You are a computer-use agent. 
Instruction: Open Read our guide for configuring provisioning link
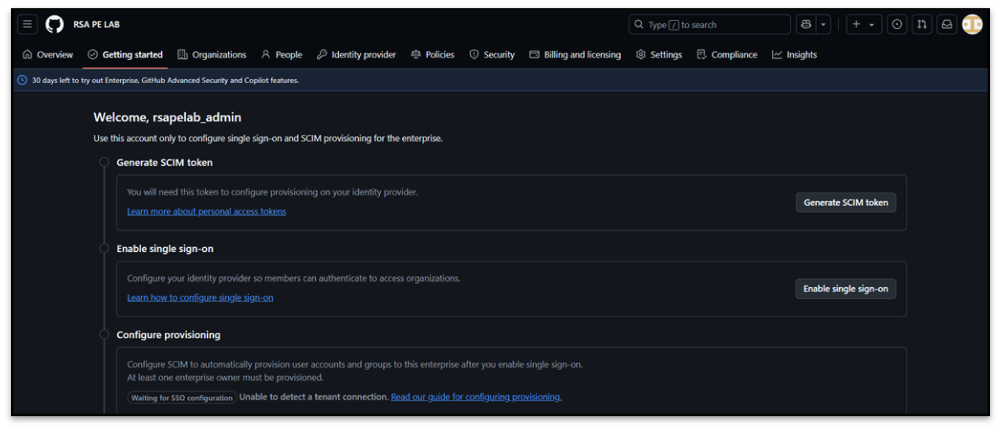[x=476, y=397]
